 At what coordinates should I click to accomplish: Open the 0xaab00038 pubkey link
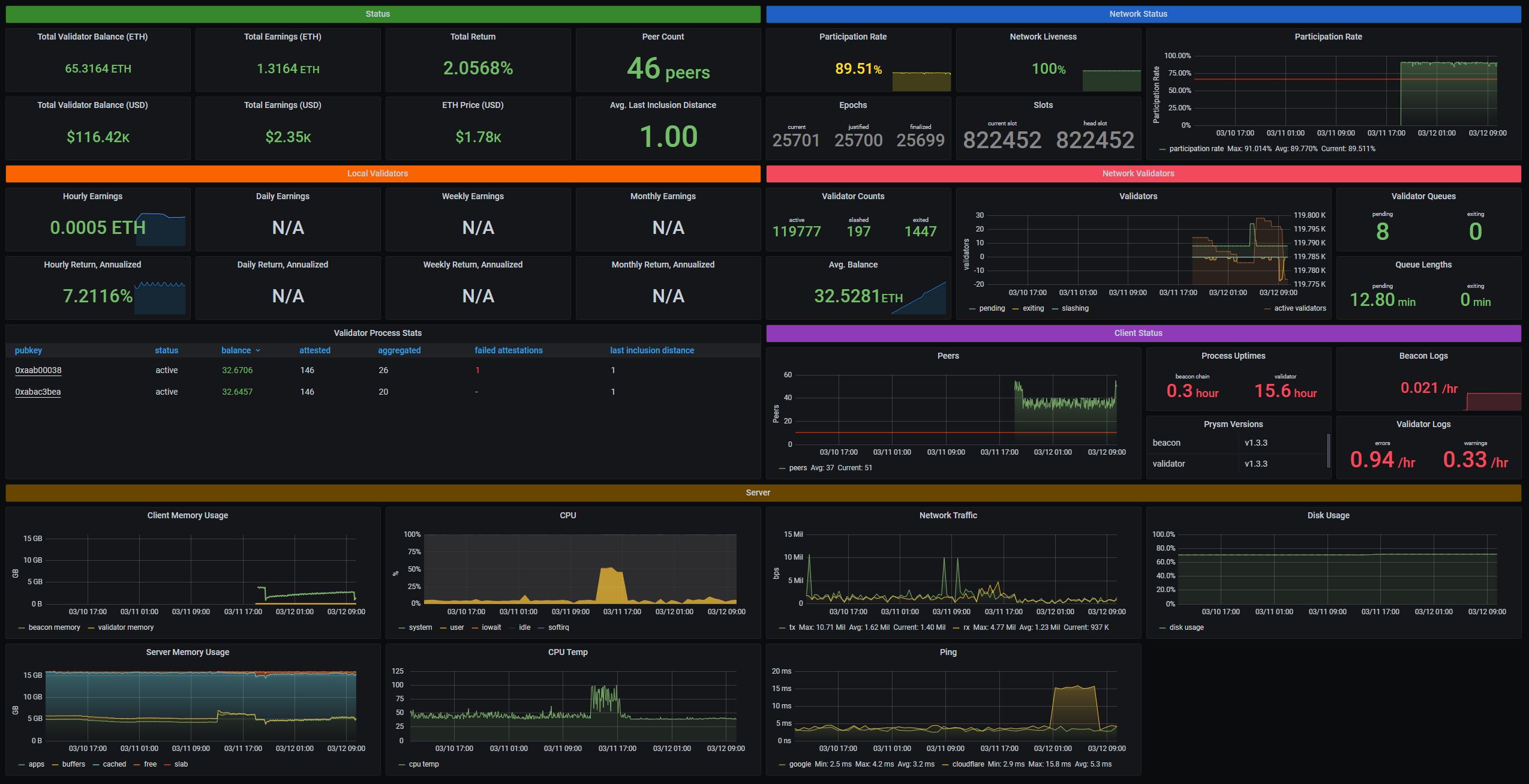(38, 370)
